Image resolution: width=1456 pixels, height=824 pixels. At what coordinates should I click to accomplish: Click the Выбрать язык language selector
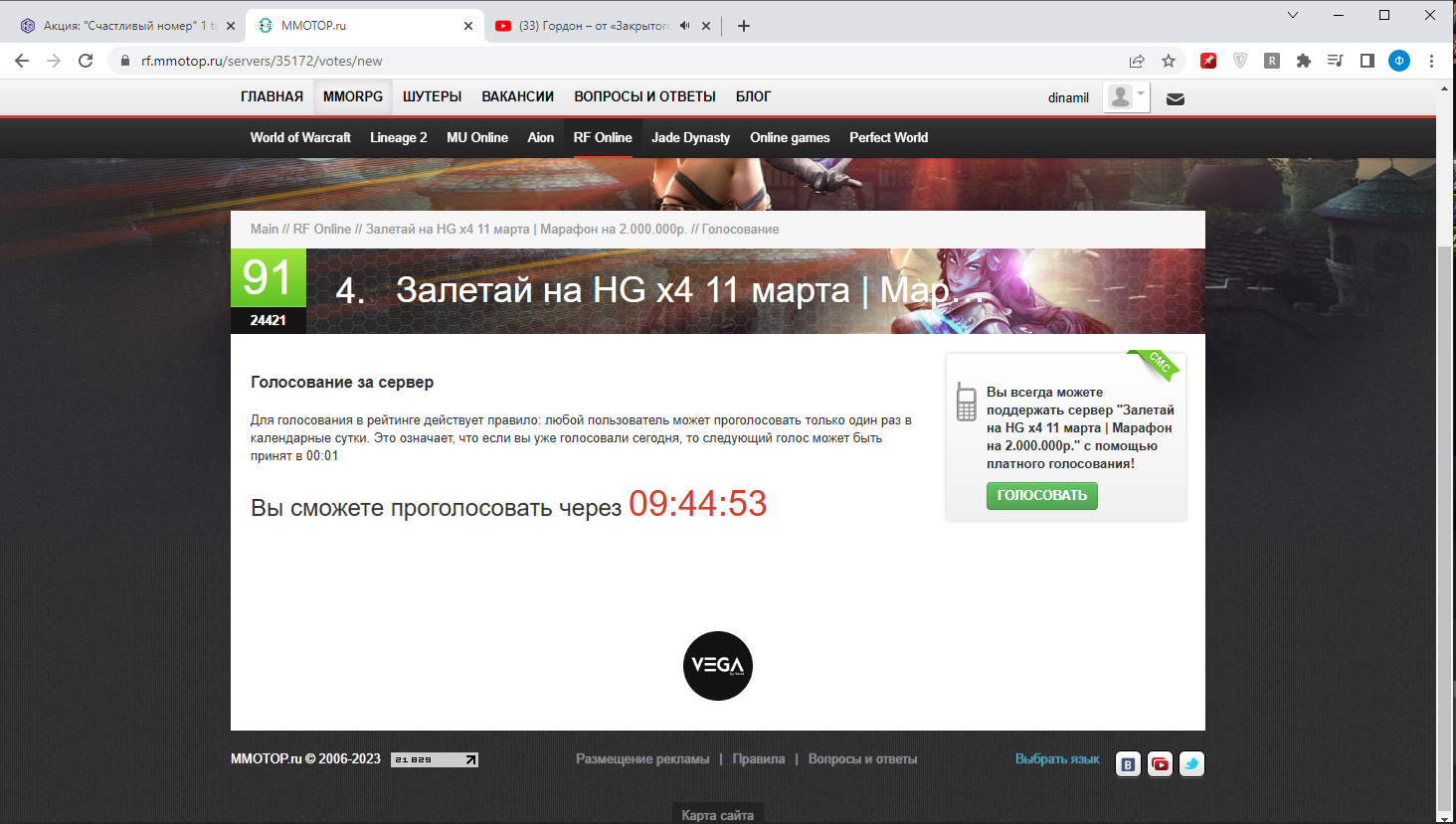[x=1057, y=759]
